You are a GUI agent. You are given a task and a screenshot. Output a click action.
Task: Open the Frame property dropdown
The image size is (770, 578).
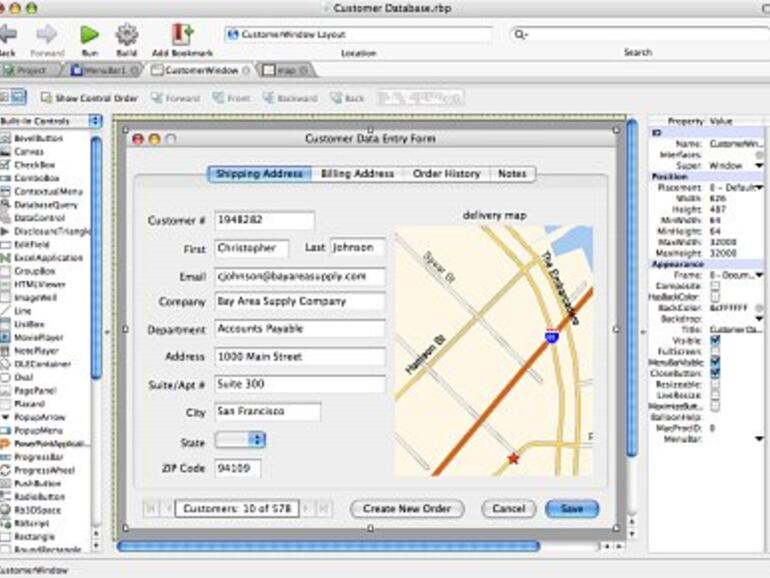pyautogui.click(x=759, y=275)
